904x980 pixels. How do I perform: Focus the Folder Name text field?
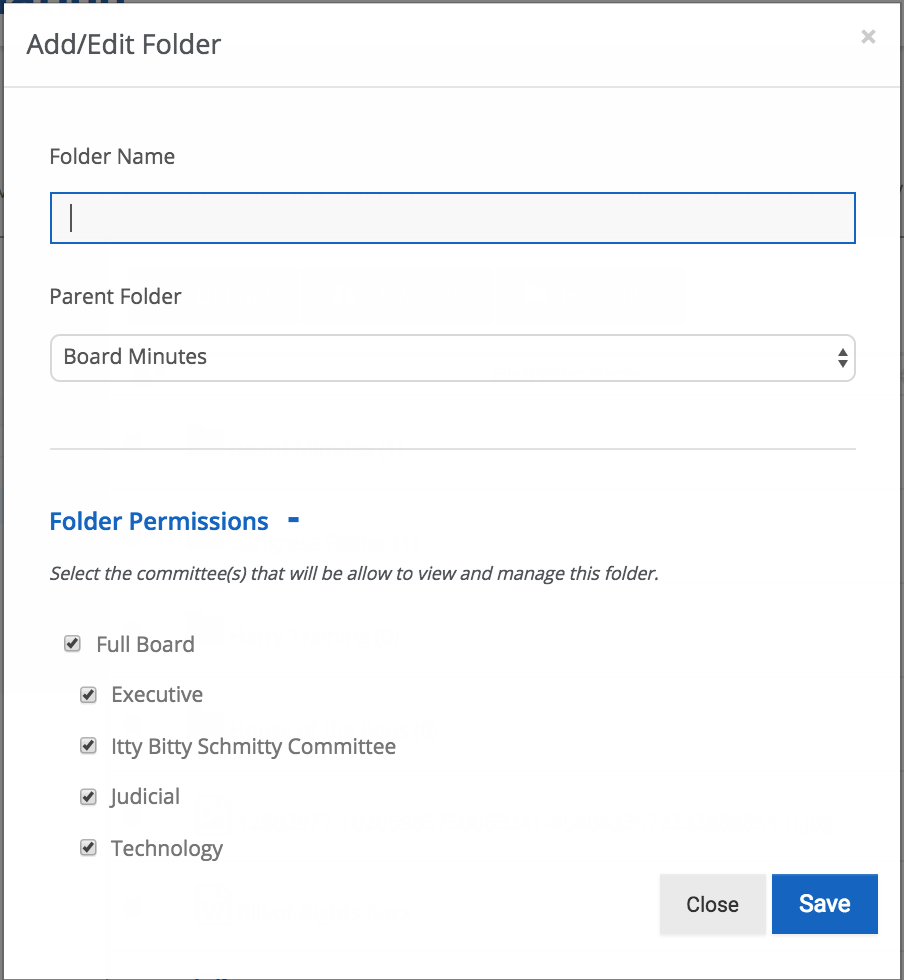[453, 218]
